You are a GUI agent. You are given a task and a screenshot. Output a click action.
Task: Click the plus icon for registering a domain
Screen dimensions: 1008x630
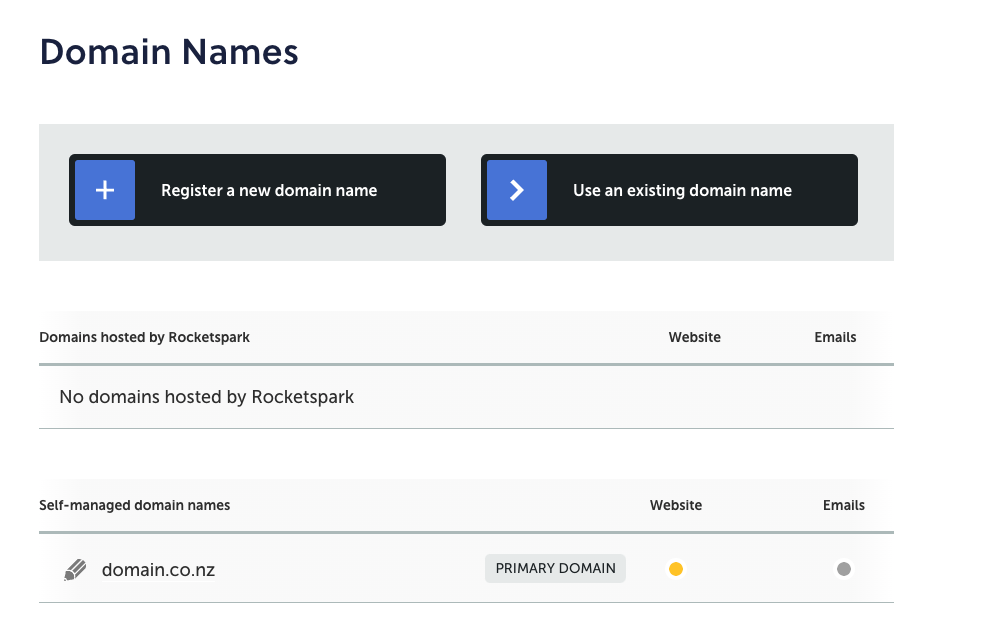(105, 190)
